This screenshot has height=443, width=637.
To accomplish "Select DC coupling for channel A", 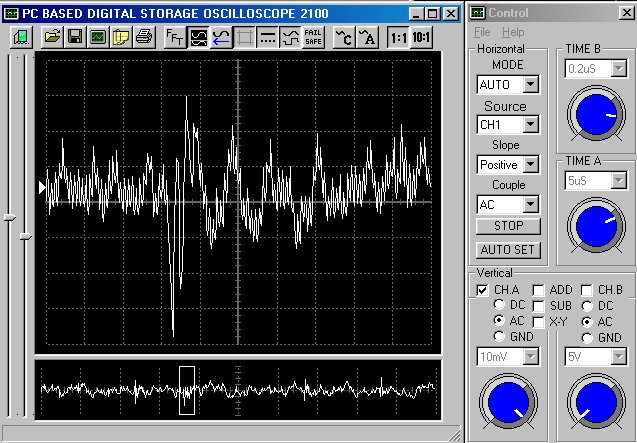I will pos(500,304).
